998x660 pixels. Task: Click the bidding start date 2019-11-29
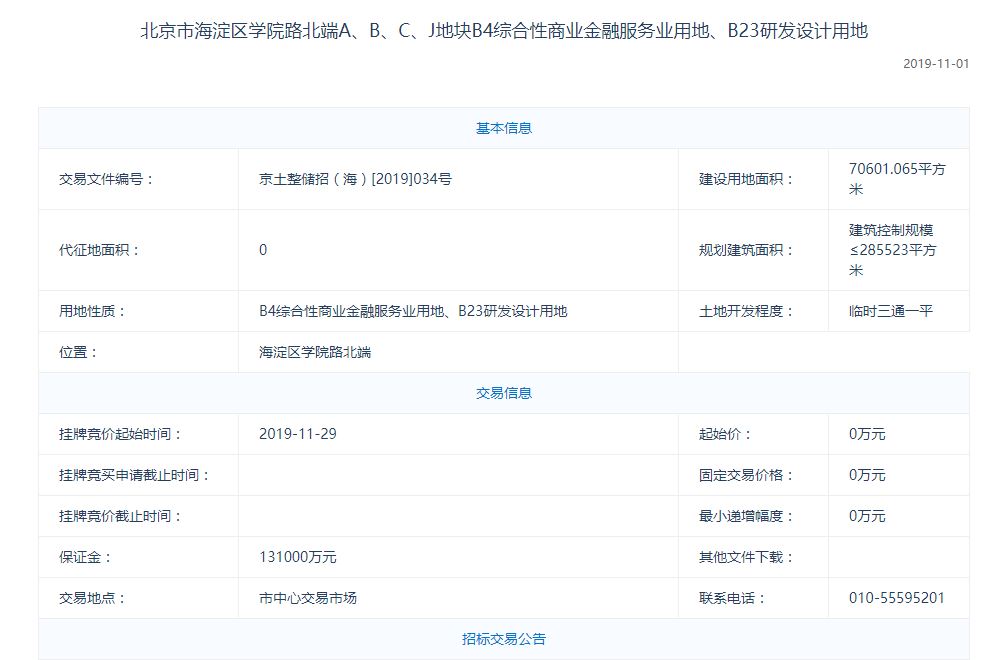click(x=298, y=433)
